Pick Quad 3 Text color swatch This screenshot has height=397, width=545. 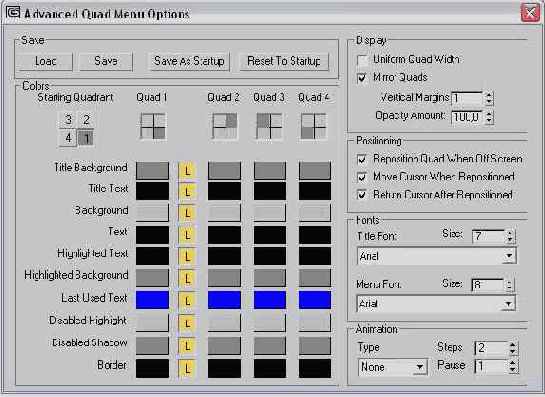(270, 235)
